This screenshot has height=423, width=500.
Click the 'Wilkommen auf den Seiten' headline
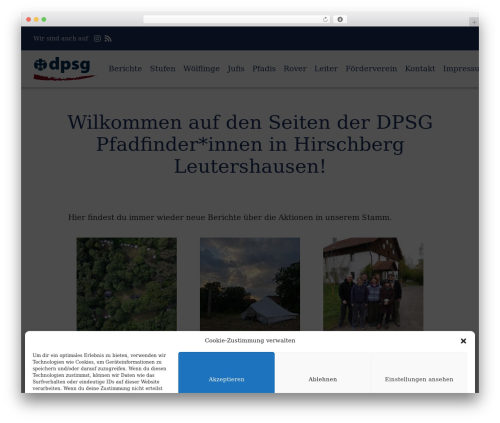coord(250,144)
